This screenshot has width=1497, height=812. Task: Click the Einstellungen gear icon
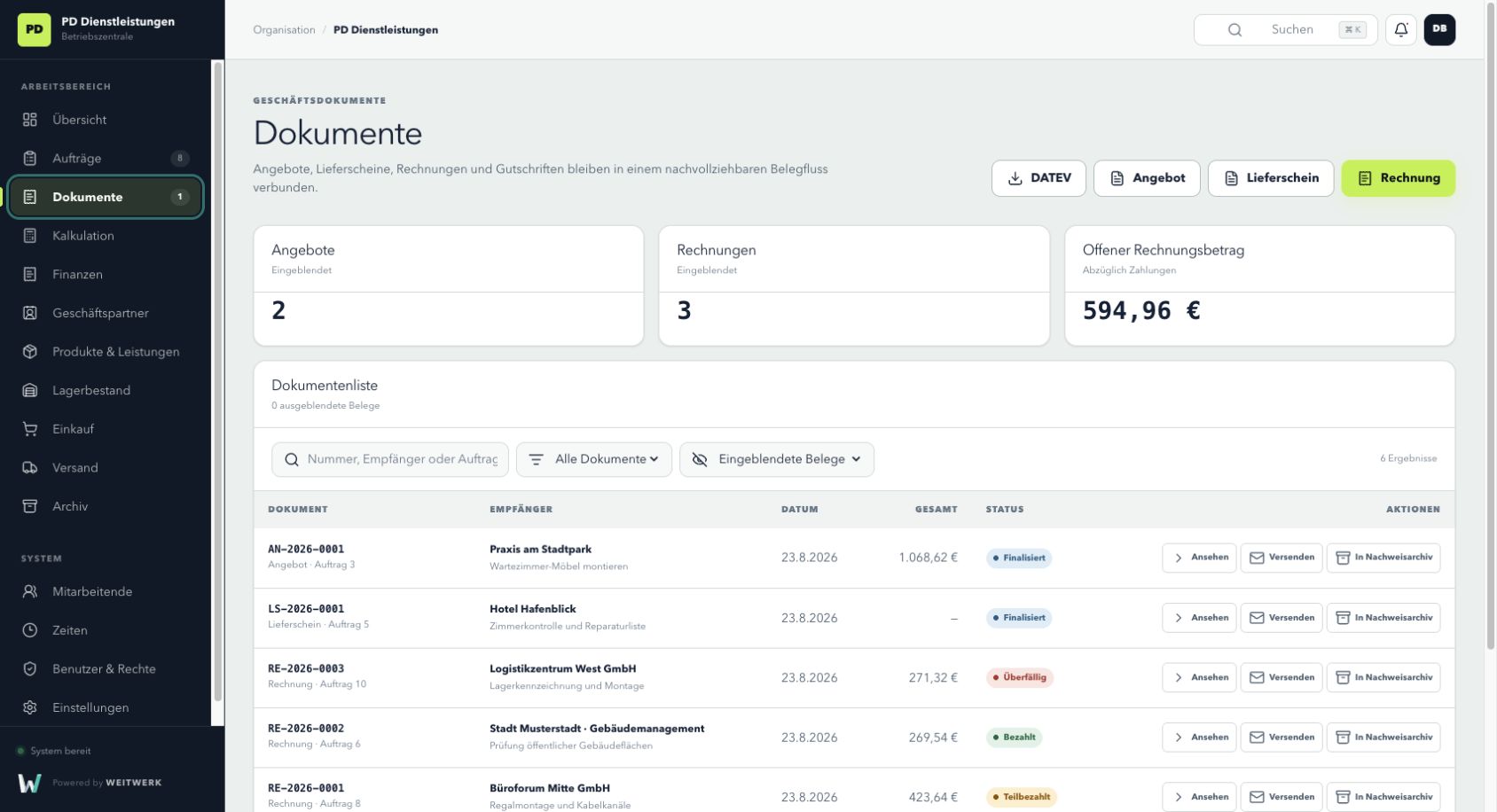pos(30,707)
